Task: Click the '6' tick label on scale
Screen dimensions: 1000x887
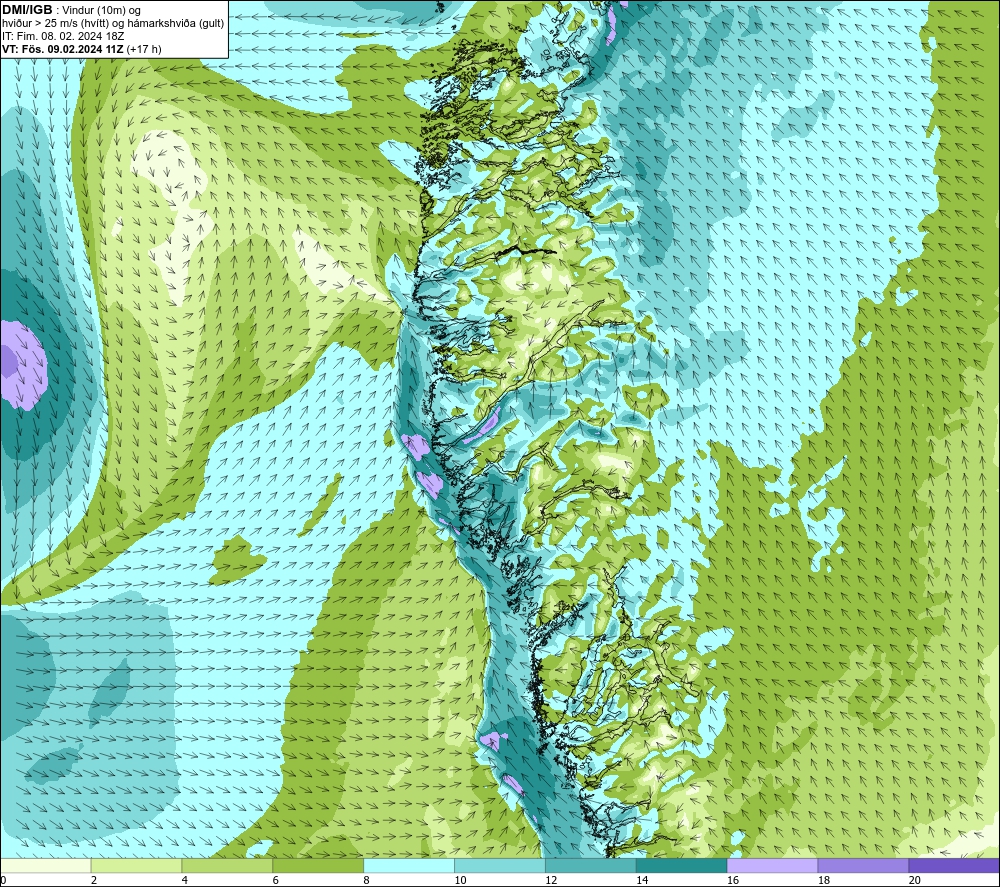Action: pos(276,880)
